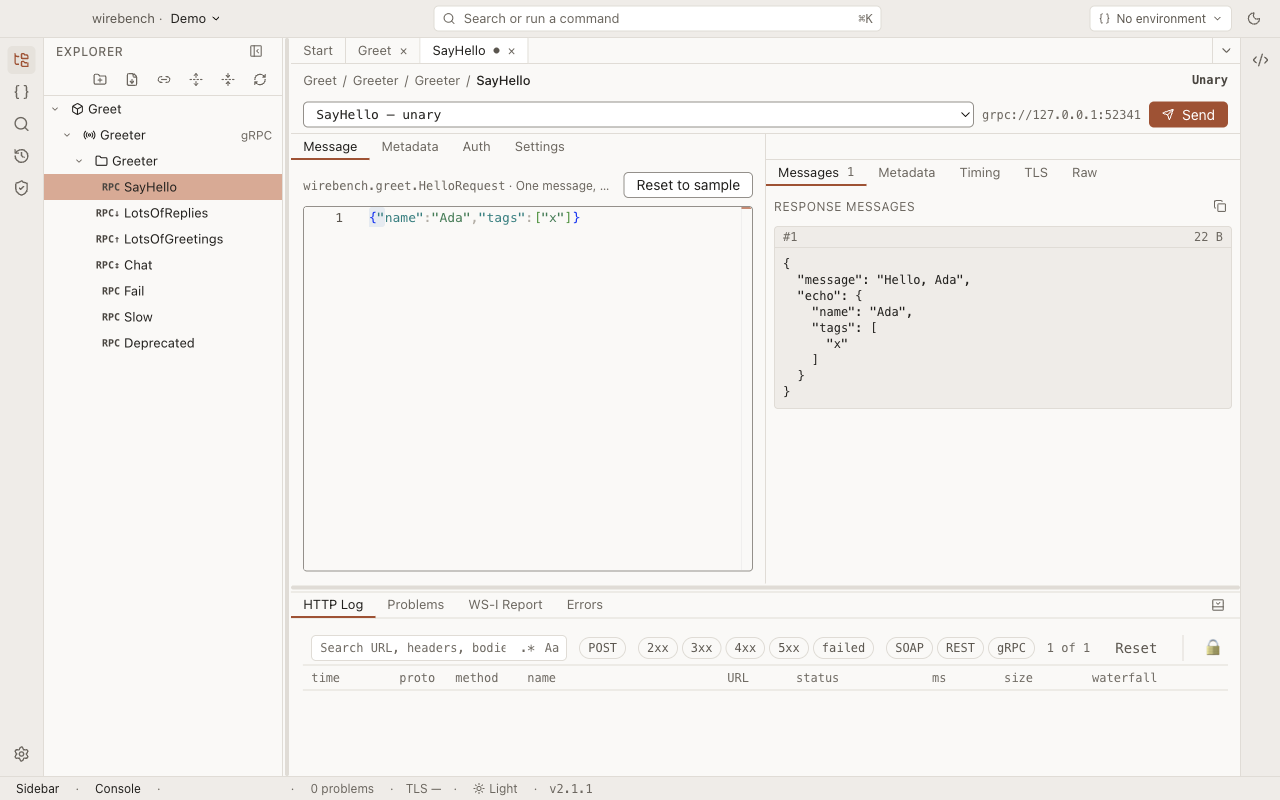This screenshot has width=1280, height=800.
Task: Click the collapse all icon in Explorer toolbar
Action: 228,79
